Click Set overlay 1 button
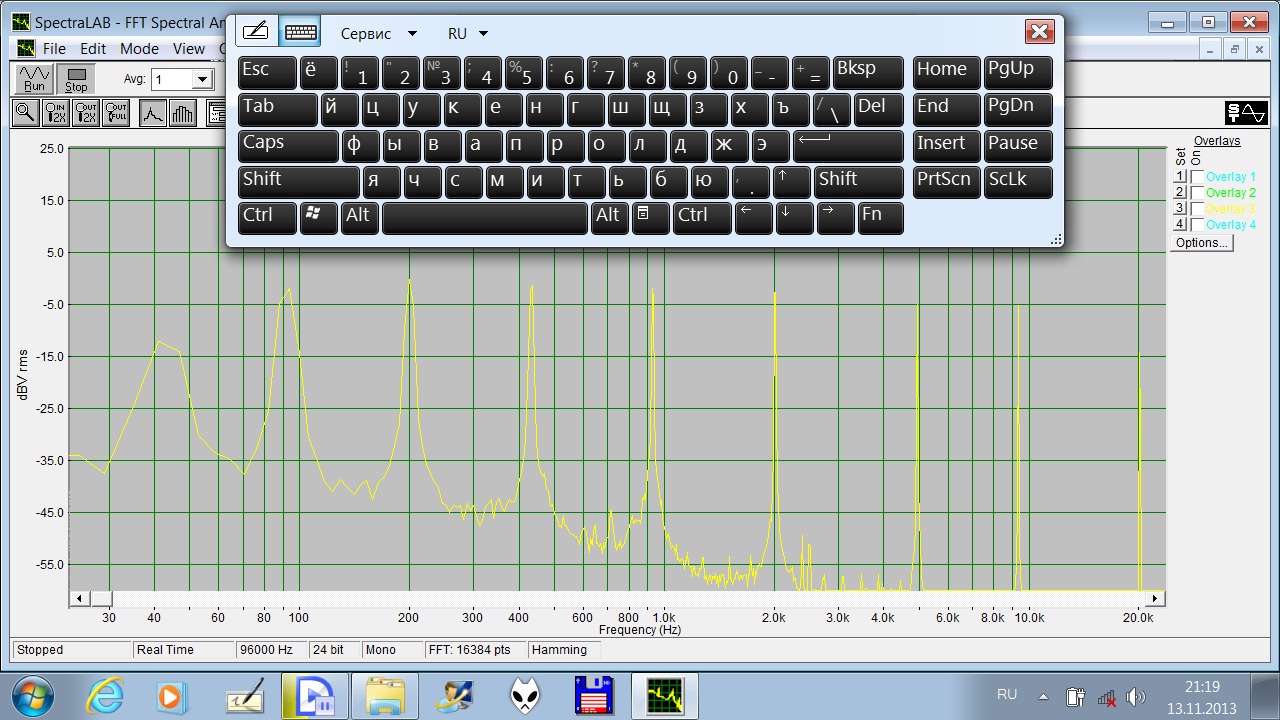The image size is (1280, 720). click(x=1180, y=177)
